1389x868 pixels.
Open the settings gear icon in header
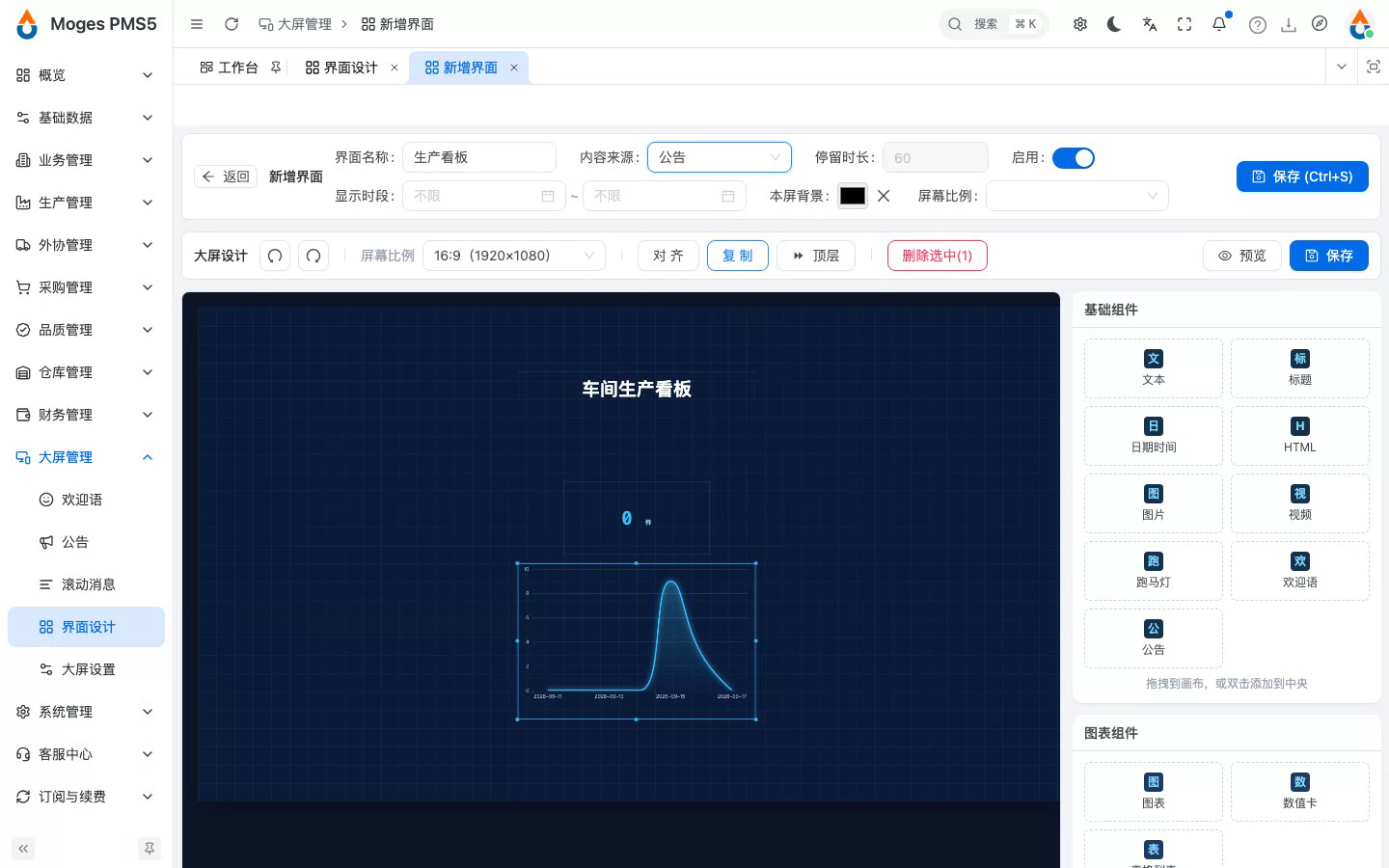click(x=1080, y=24)
